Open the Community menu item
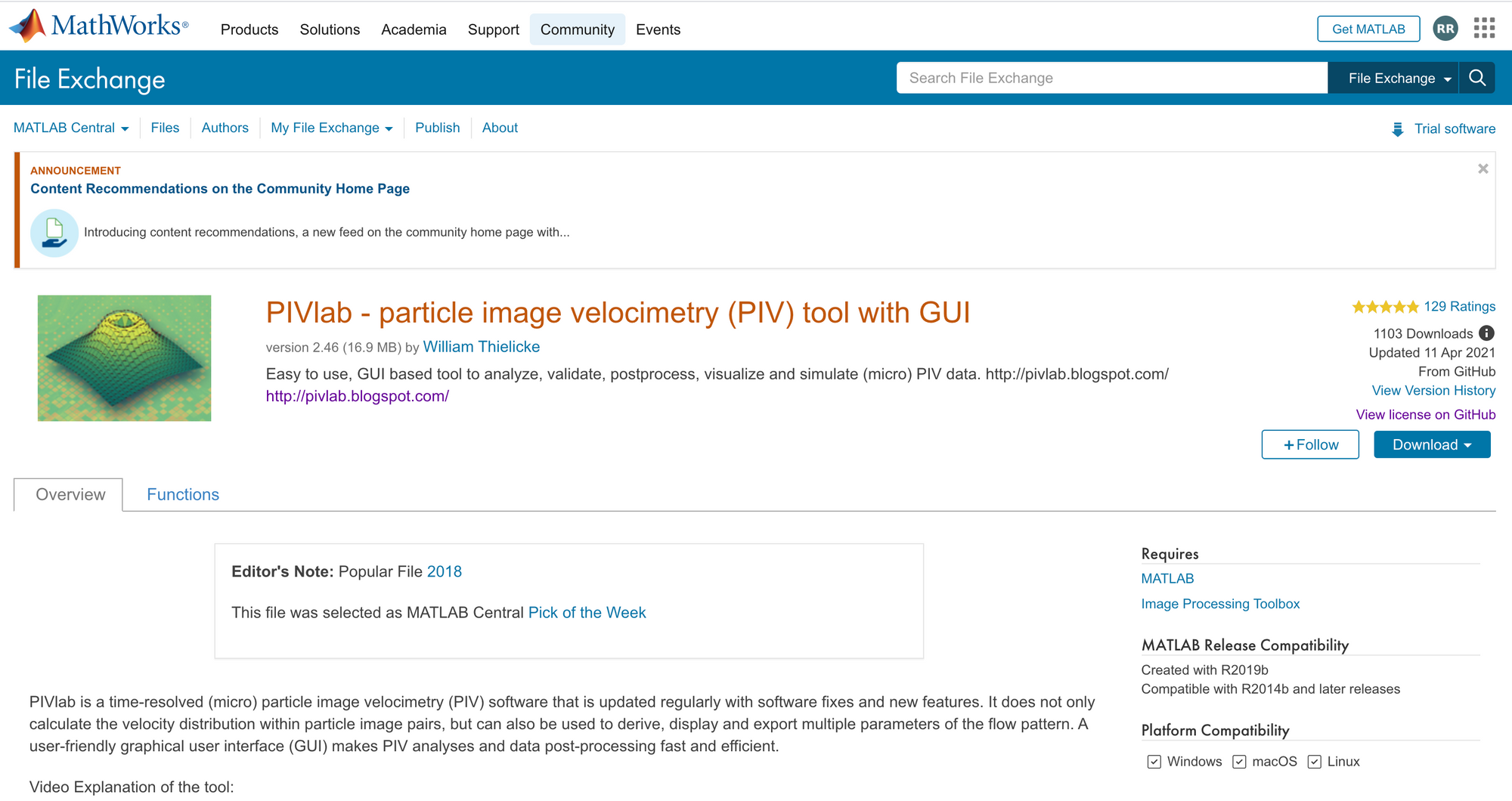Image resolution: width=1512 pixels, height=801 pixels. click(x=577, y=29)
